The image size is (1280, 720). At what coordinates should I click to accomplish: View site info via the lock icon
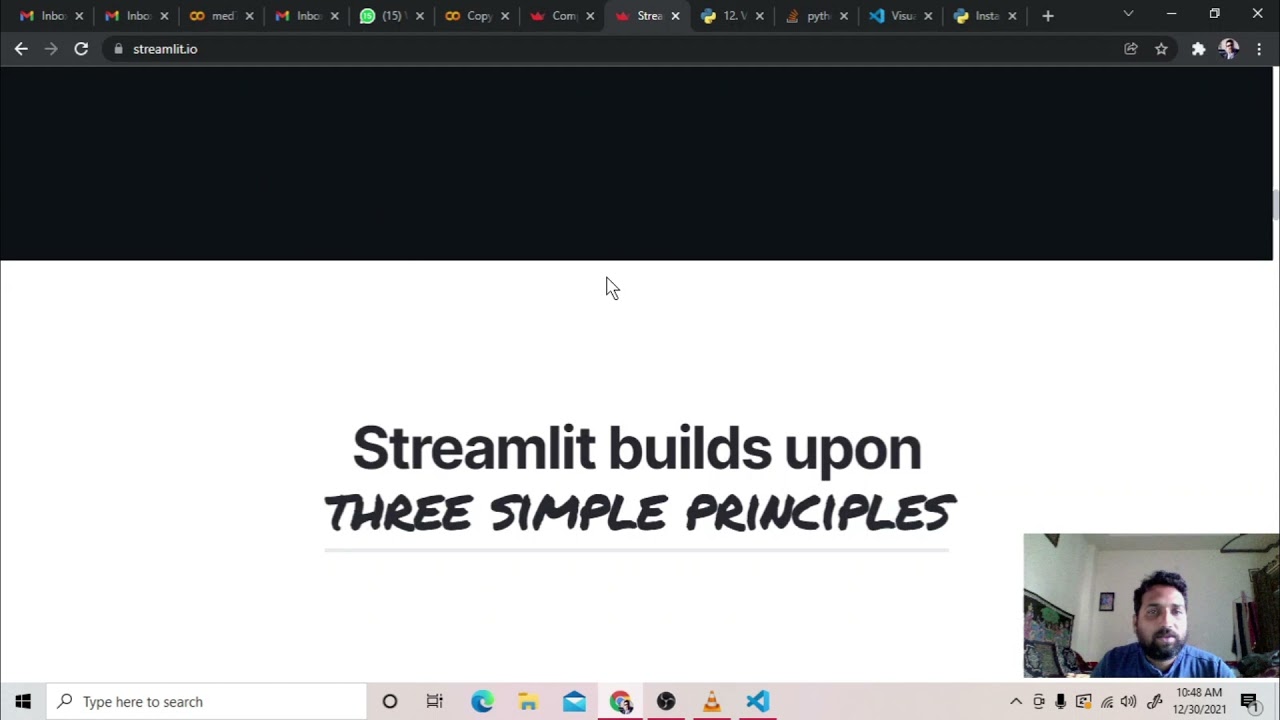[x=118, y=48]
